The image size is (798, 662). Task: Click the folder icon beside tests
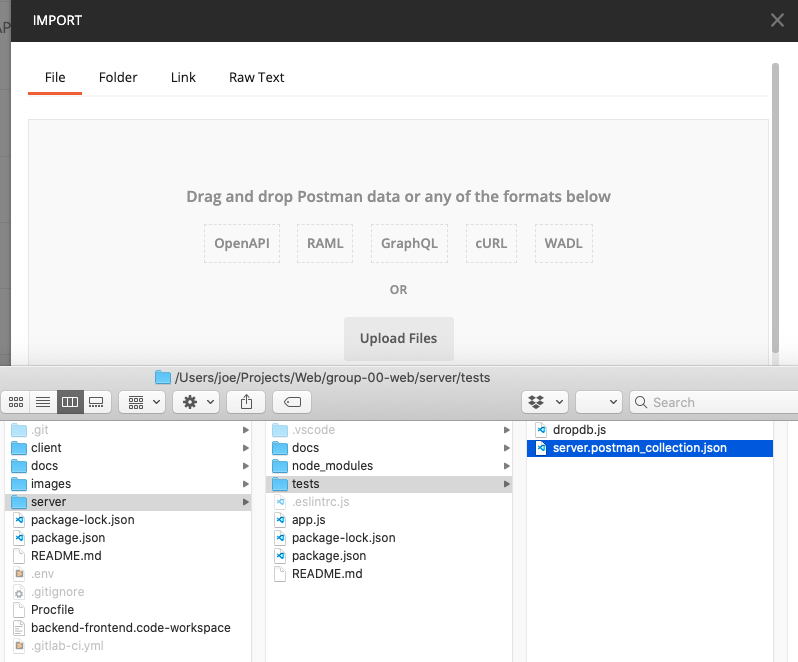point(280,483)
